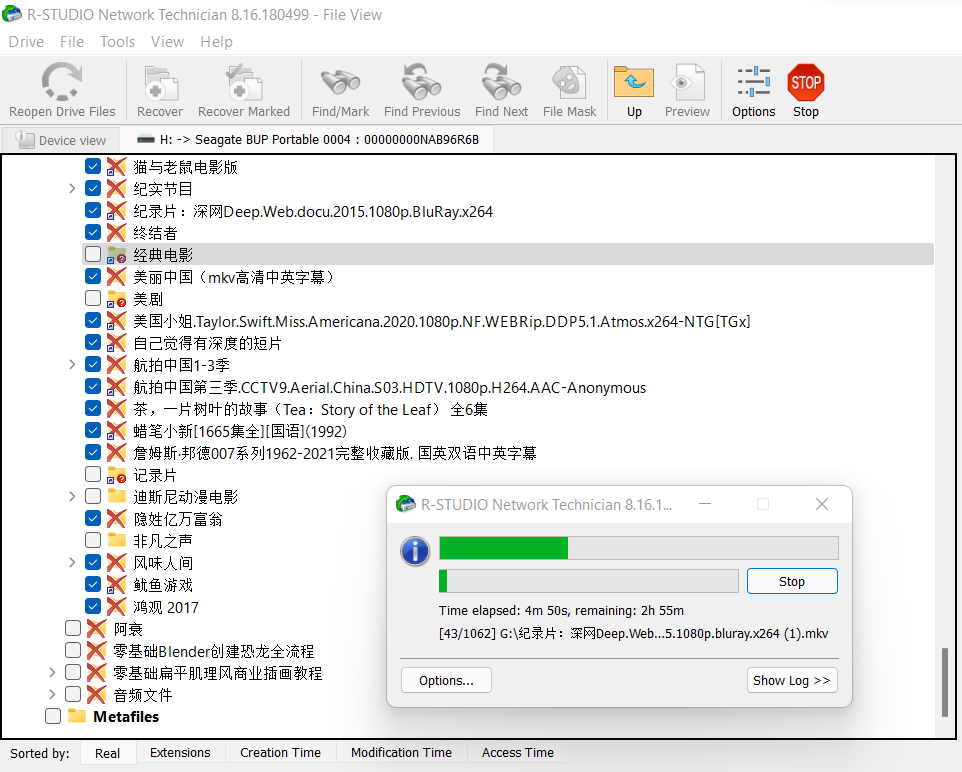
Task: Click the Metafiles folder icon
Action: 77,716
